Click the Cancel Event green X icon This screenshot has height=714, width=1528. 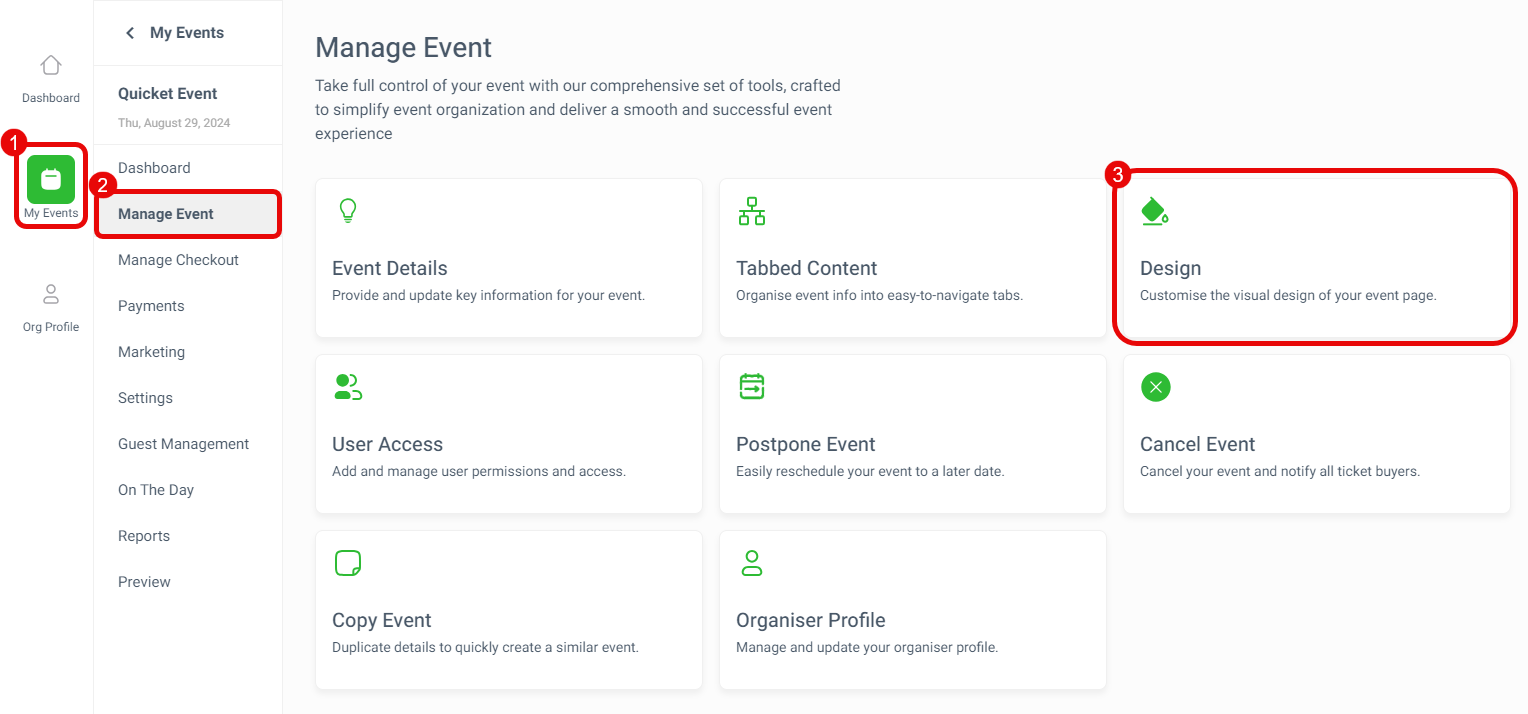pyautogui.click(x=1156, y=387)
